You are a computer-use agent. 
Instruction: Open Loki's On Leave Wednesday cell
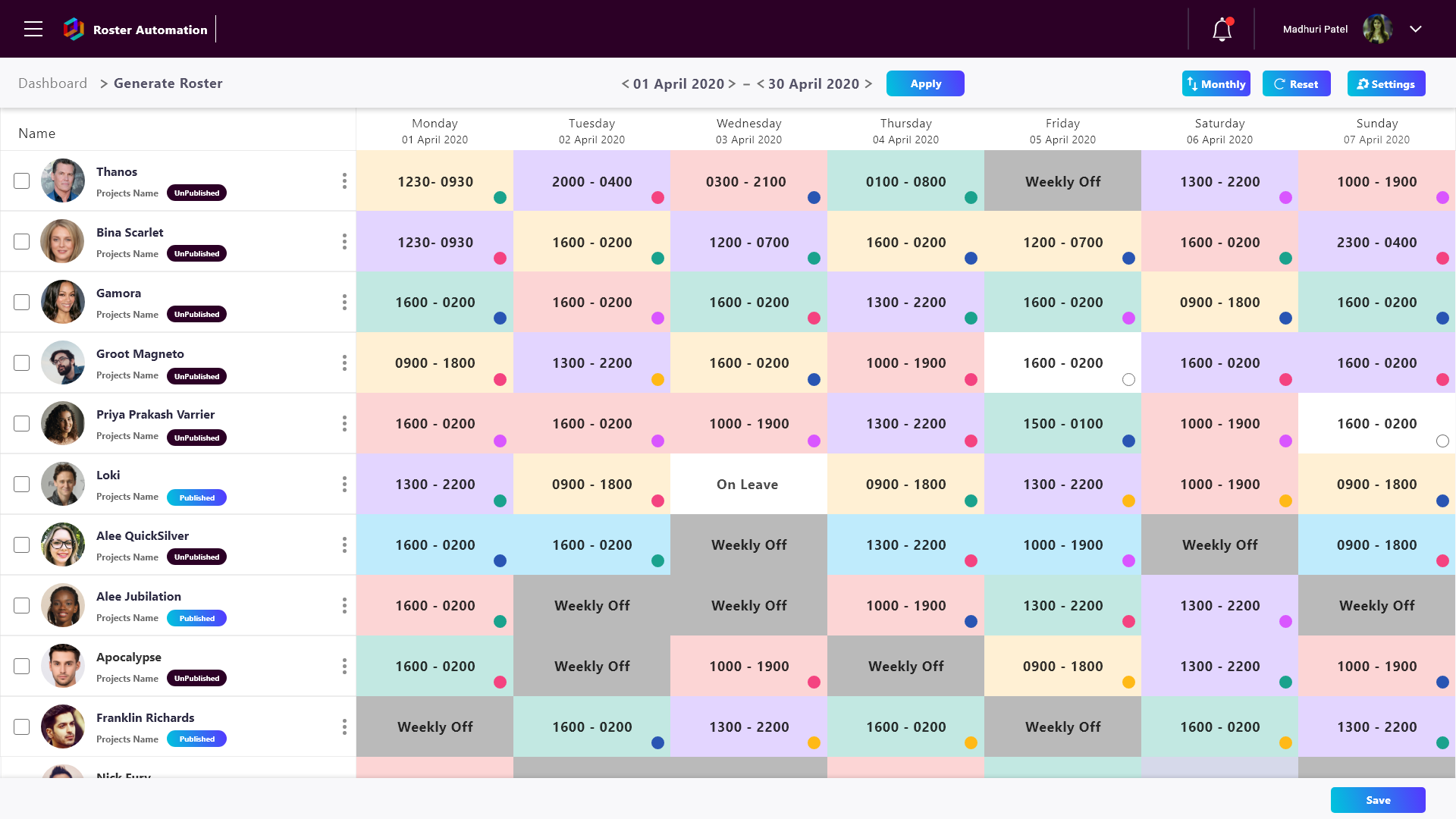748,484
